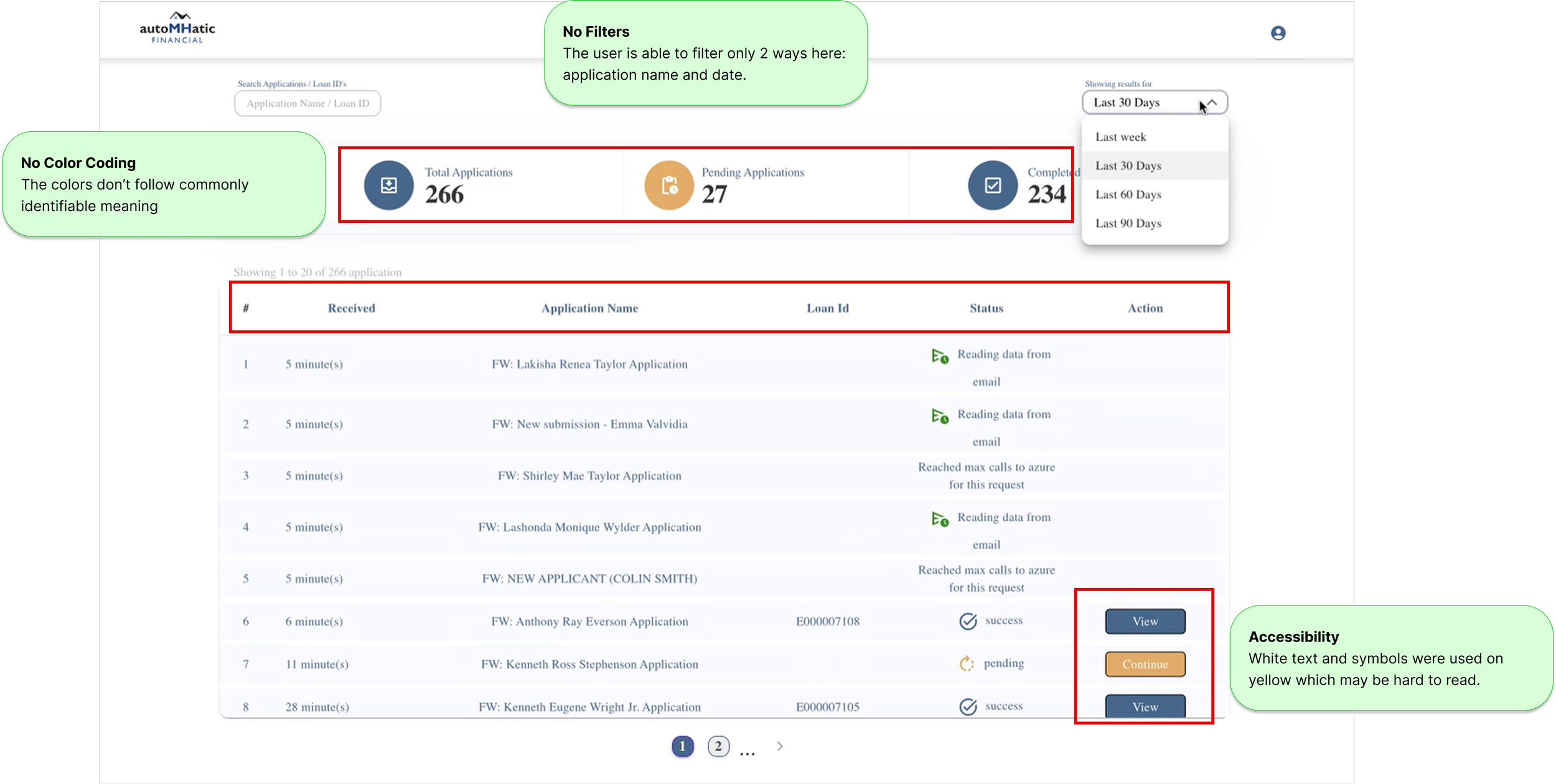
Task: Click the user profile avatar icon
Action: tap(1278, 33)
